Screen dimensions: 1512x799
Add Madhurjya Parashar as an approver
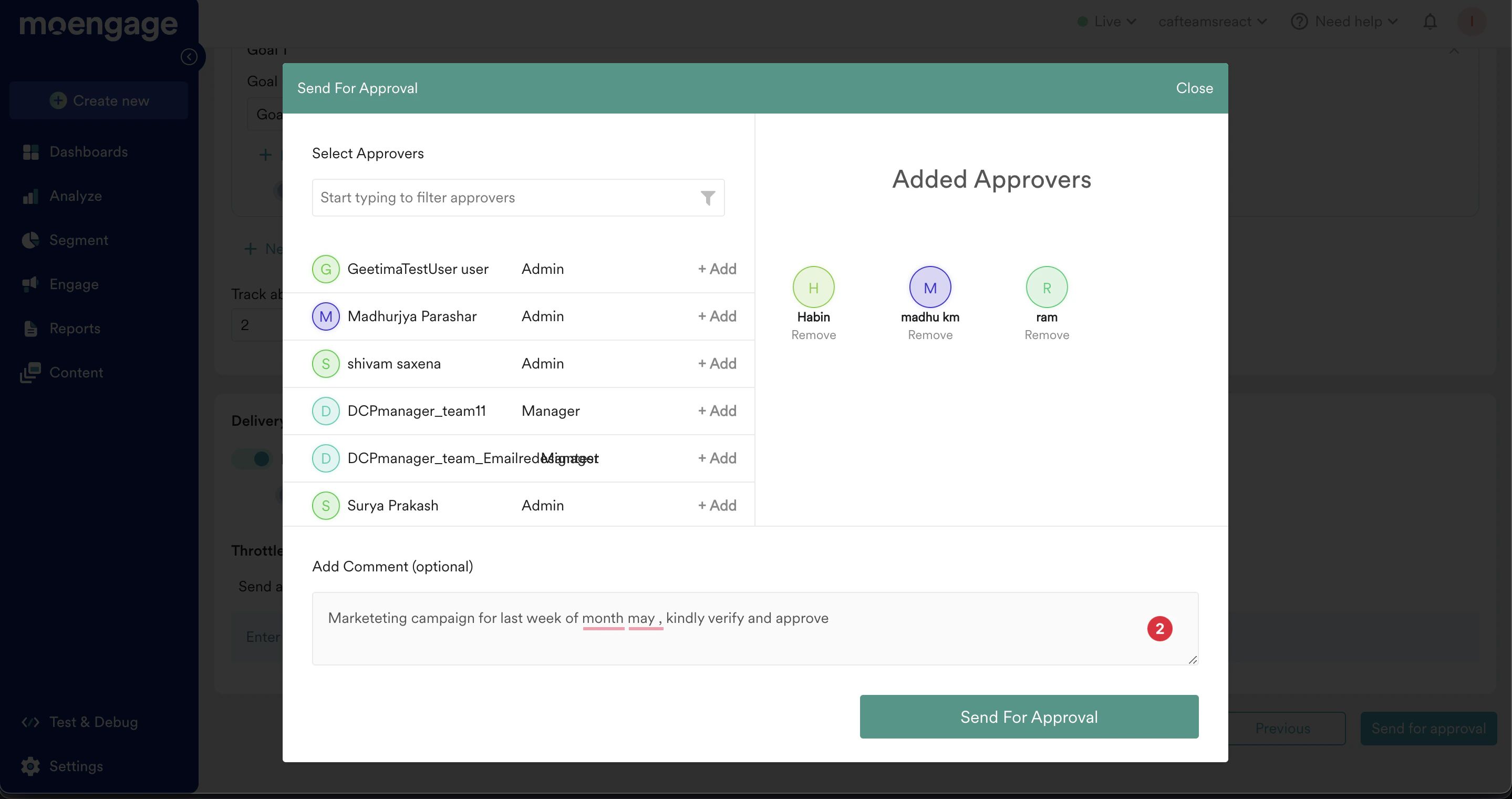(717, 316)
